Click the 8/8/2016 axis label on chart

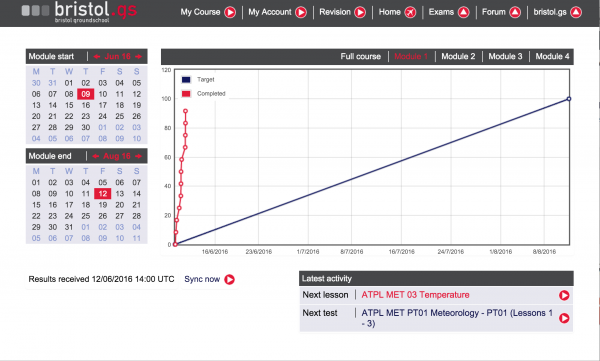(x=544, y=252)
